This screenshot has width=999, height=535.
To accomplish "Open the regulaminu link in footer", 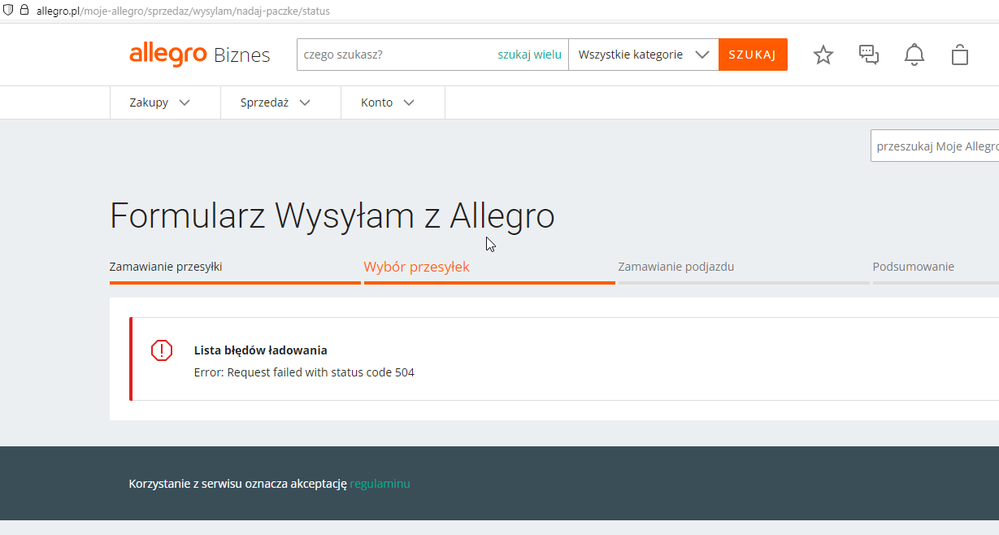I will coord(380,484).
